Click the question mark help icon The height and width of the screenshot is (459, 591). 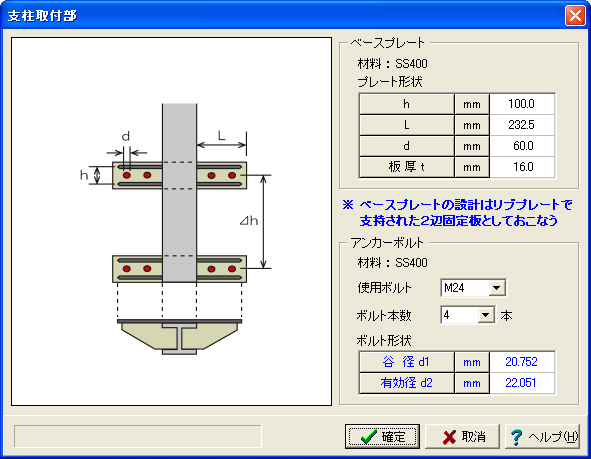pyautogui.click(x=516, y=437)
